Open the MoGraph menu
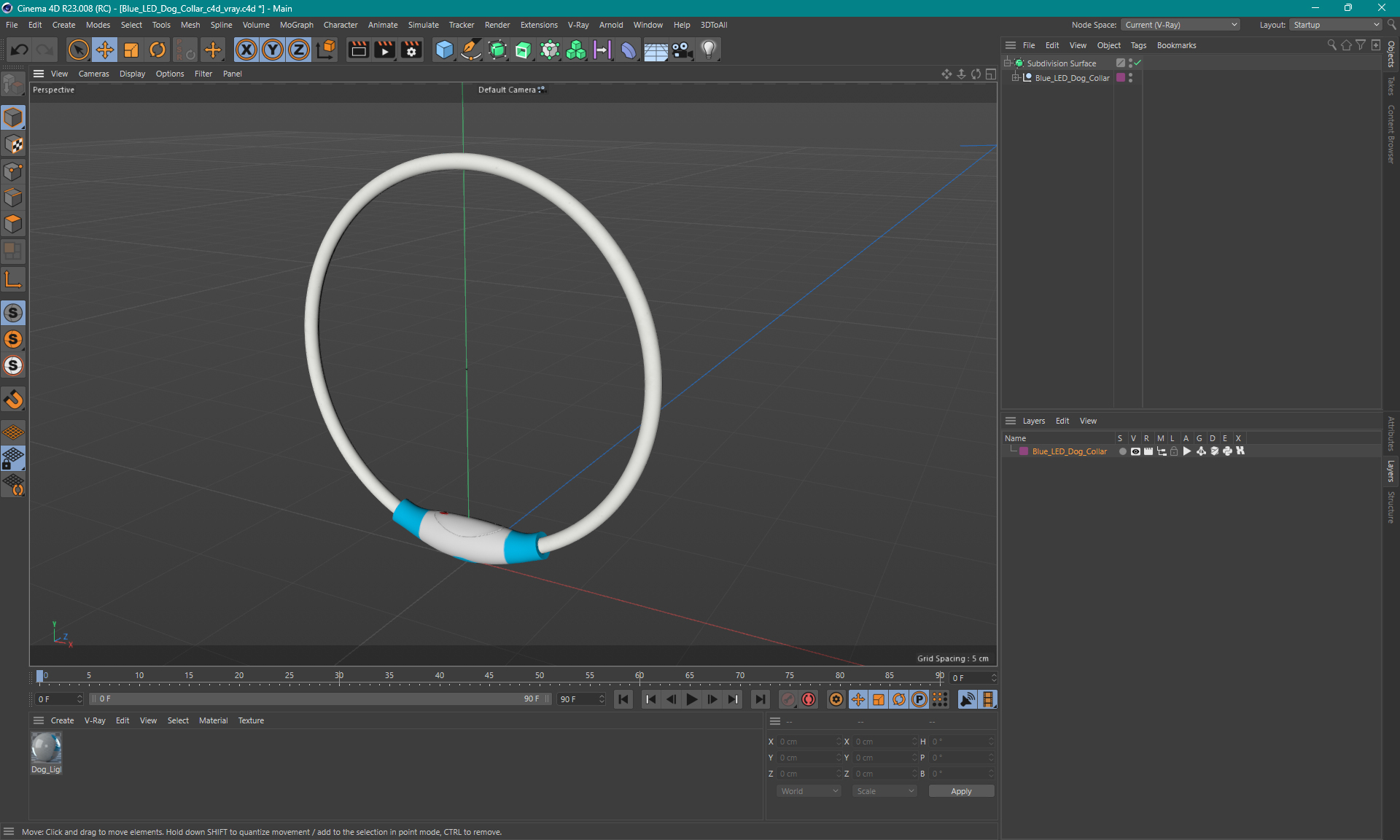This screenshot has width=1400, height=840. pyautogui.click(x=297, y=25)
